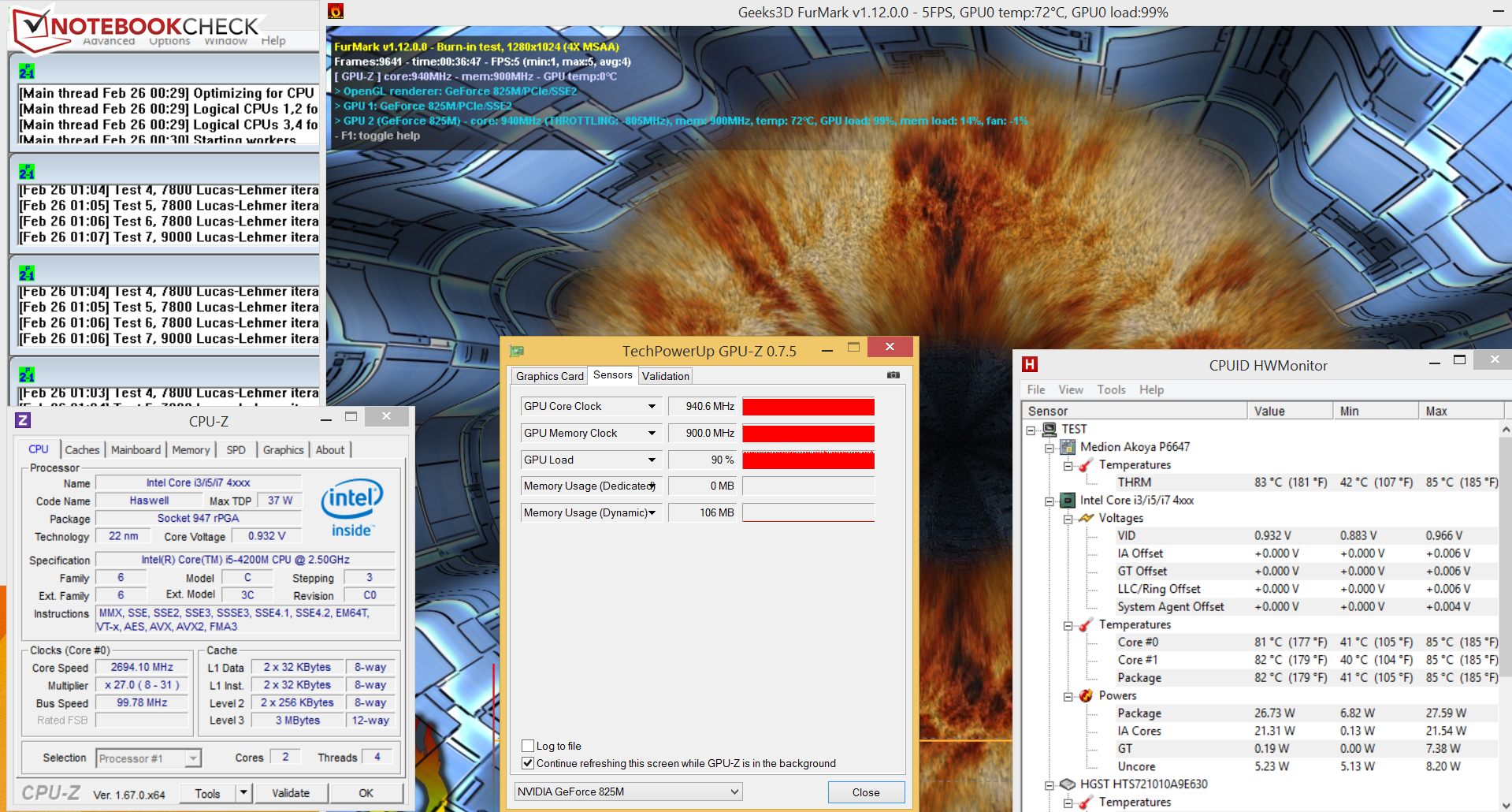Open the Tools menu in HWMonitor
The width and height of the screenshot is (1512, 812).
pyautogui.click(x=1111, y=389)
